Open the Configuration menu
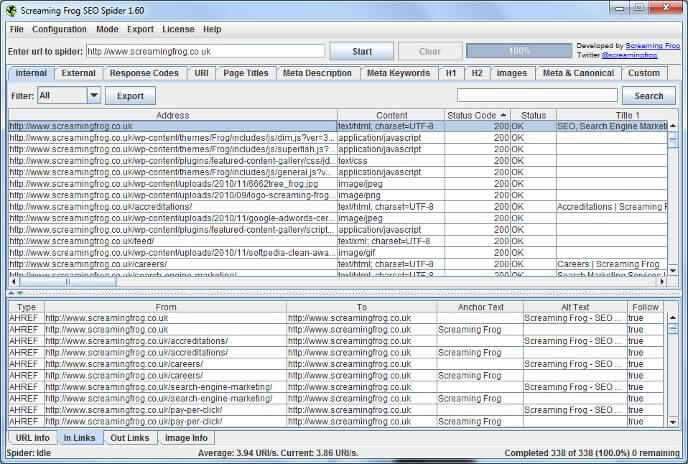Screen dimensions: 688x464 pos(59,29)
